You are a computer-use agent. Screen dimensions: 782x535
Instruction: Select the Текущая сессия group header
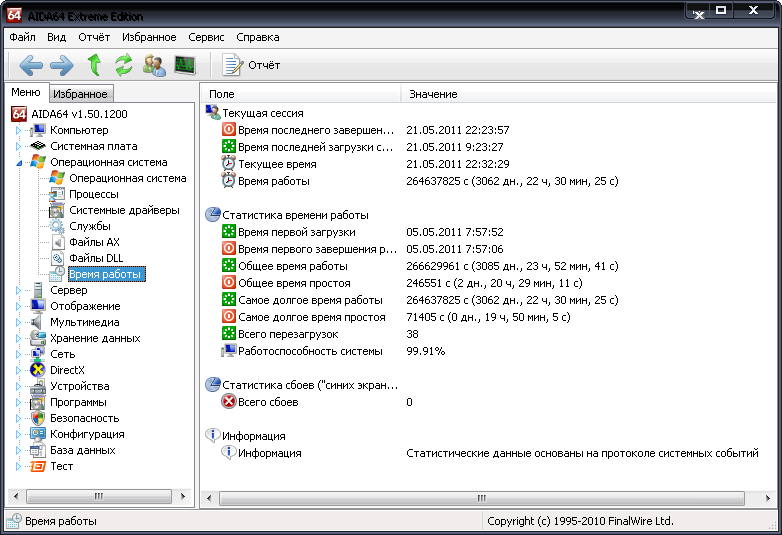263,113
